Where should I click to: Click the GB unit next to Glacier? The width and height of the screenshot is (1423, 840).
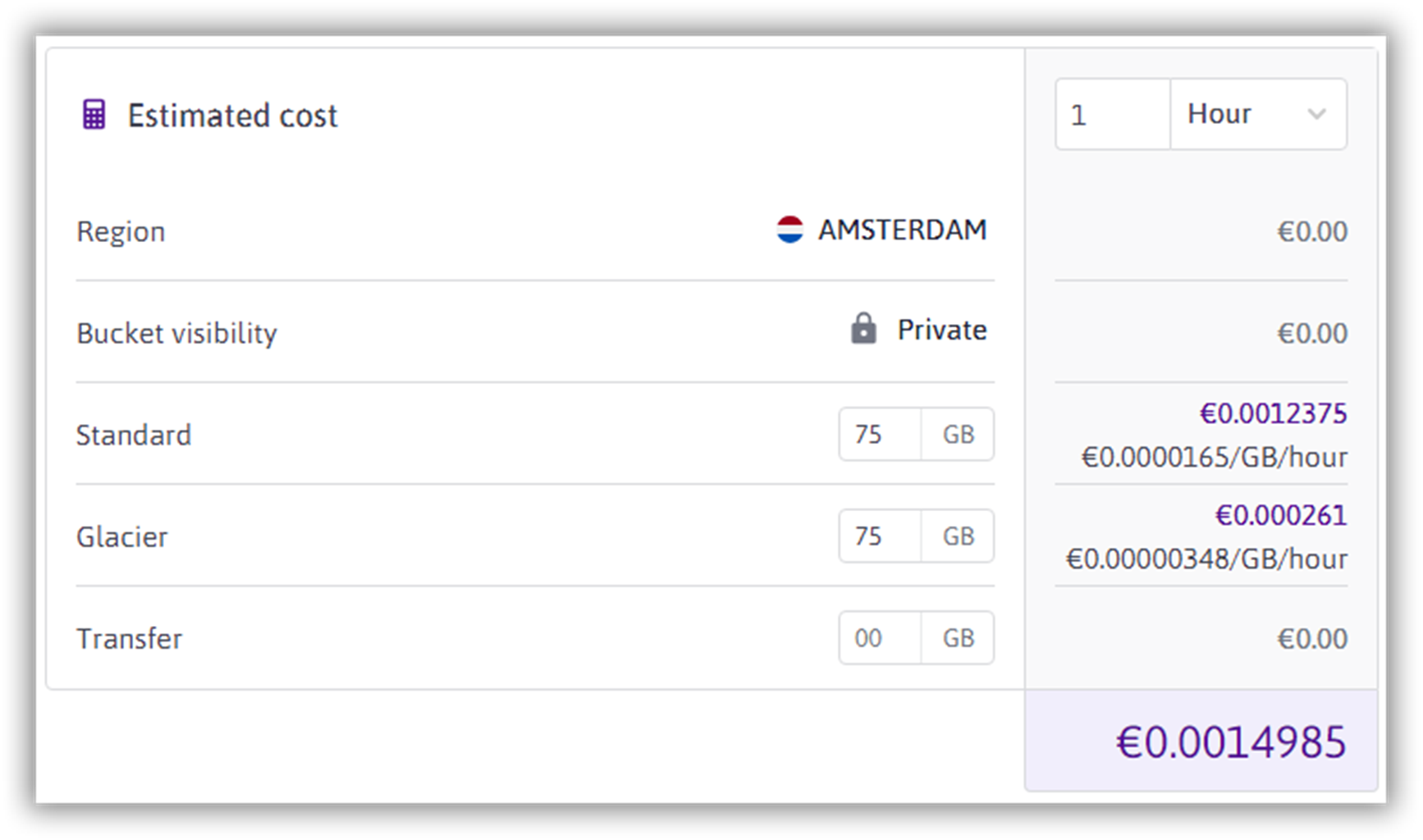click(x=958, y=536)
